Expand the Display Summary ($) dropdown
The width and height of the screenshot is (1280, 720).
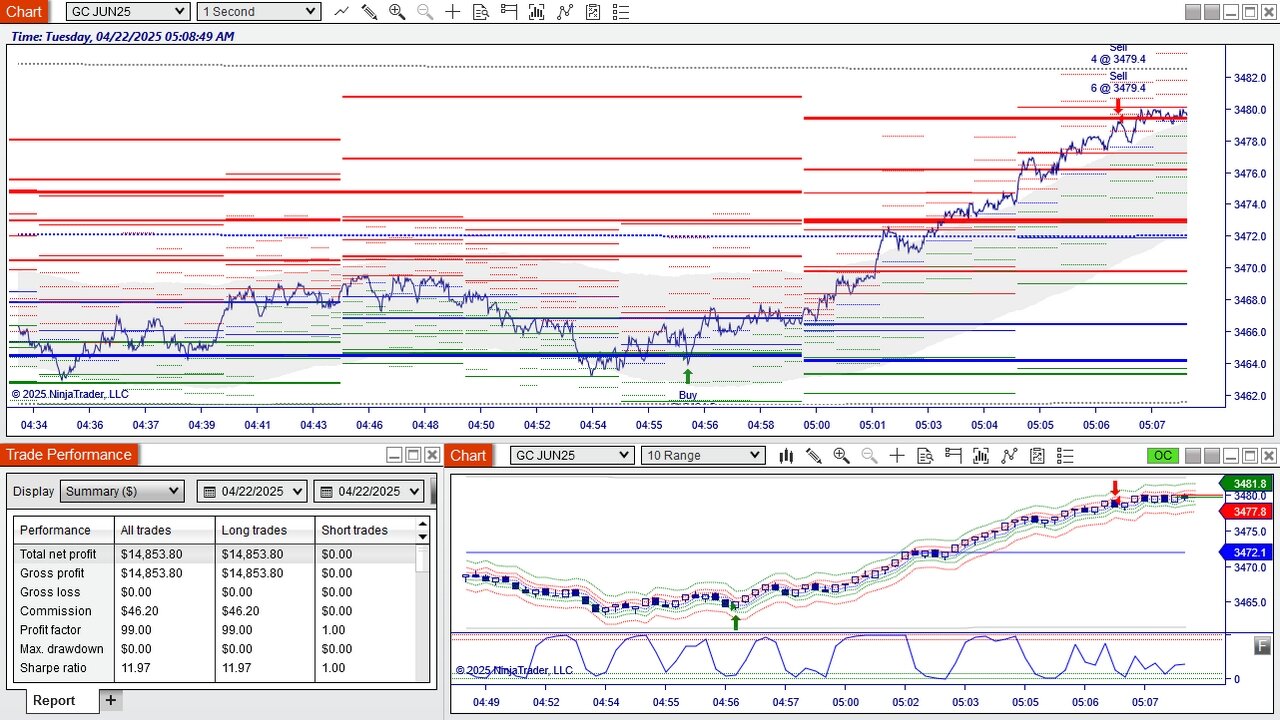pos(122,491)
